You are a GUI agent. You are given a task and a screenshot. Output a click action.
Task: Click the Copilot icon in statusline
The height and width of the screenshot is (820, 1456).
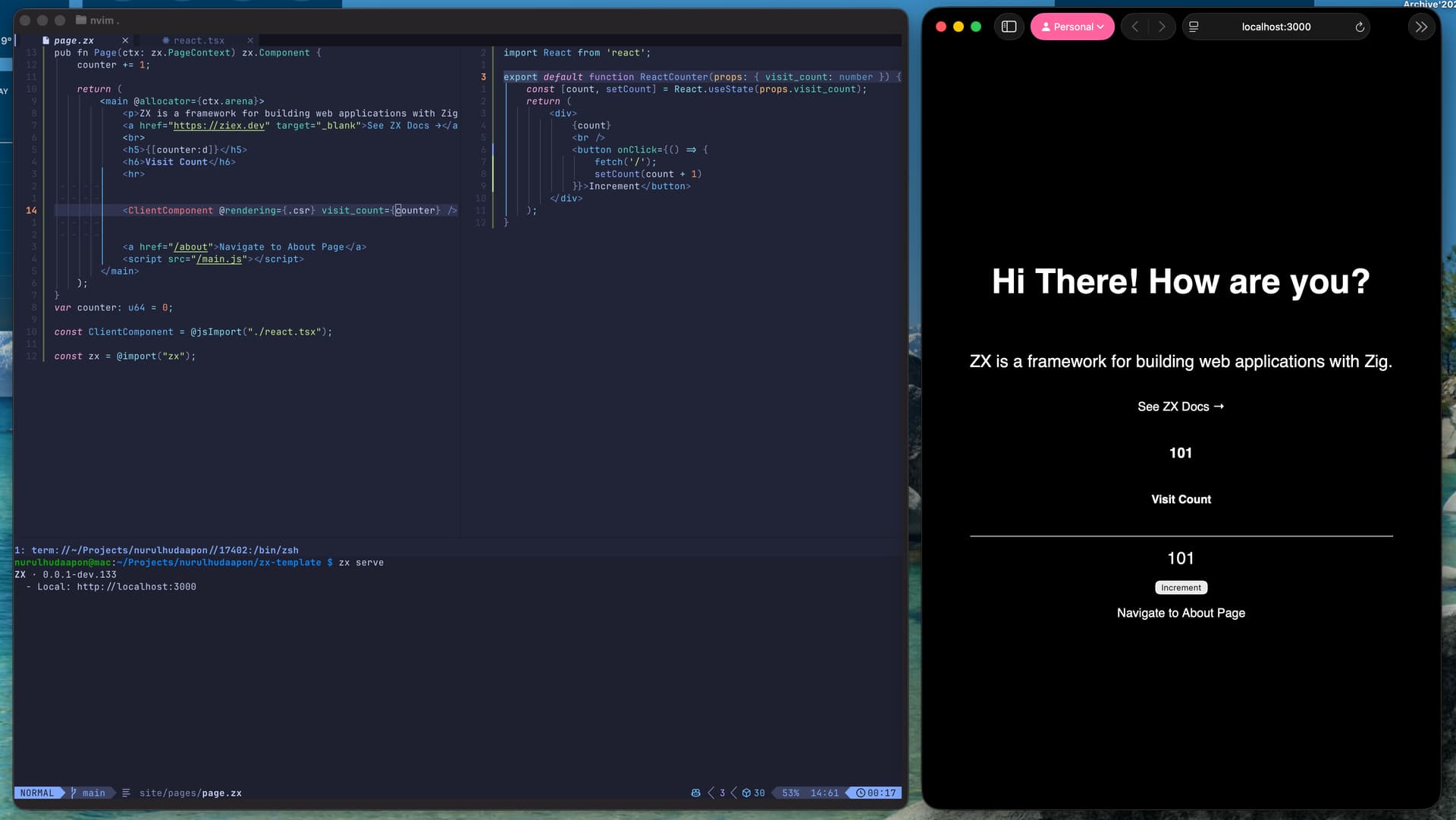click(695, 793)
